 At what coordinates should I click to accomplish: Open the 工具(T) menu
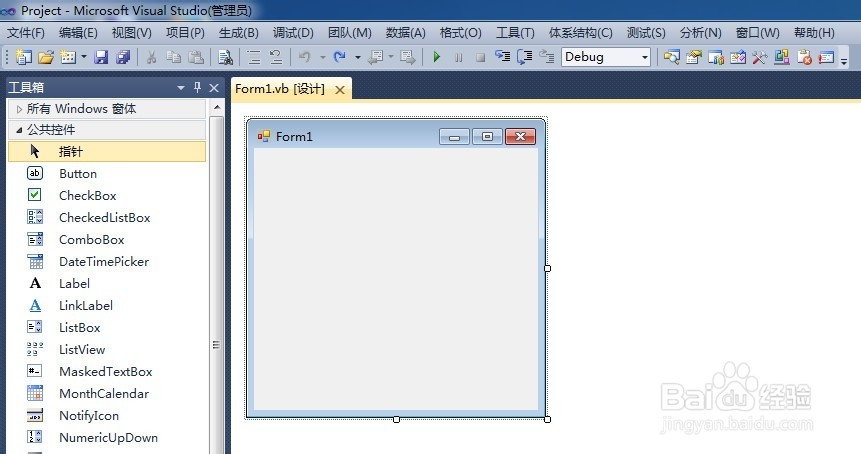click(515, 33)
